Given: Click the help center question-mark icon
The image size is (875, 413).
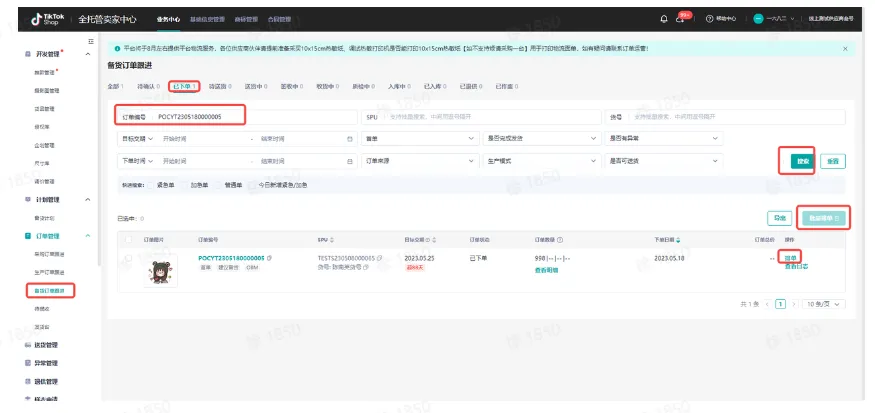Looking at the screenshot, I should [x=709, y=19].
